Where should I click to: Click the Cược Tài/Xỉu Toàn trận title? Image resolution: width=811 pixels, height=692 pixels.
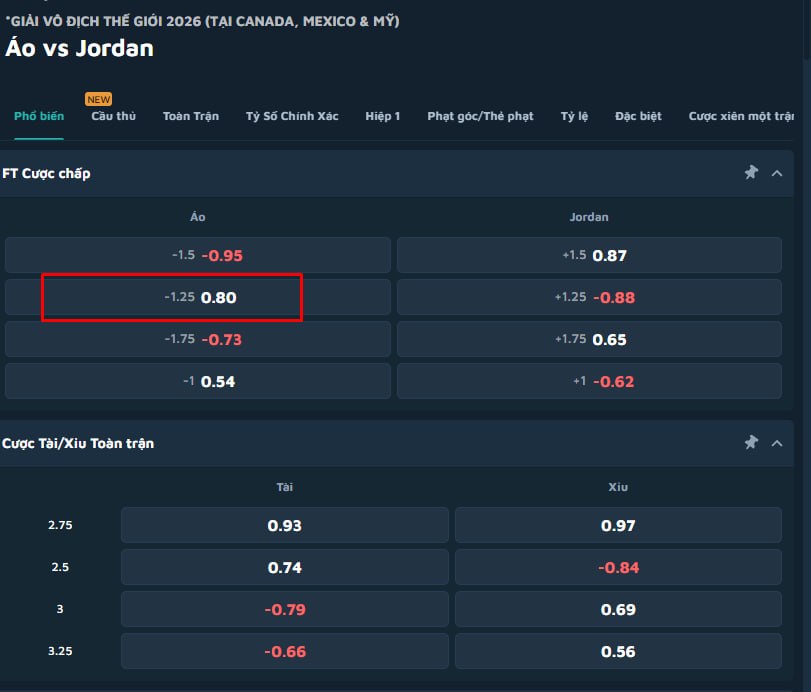78,443
